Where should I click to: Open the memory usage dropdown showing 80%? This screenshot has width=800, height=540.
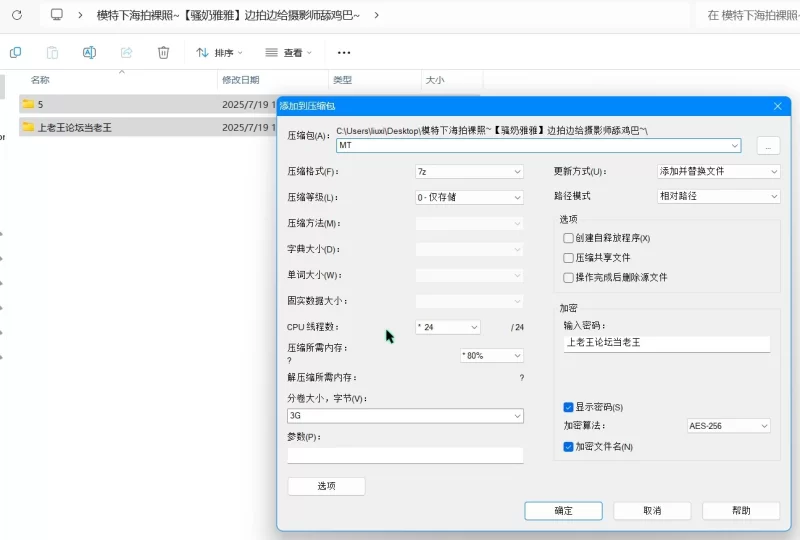(491, 355)
